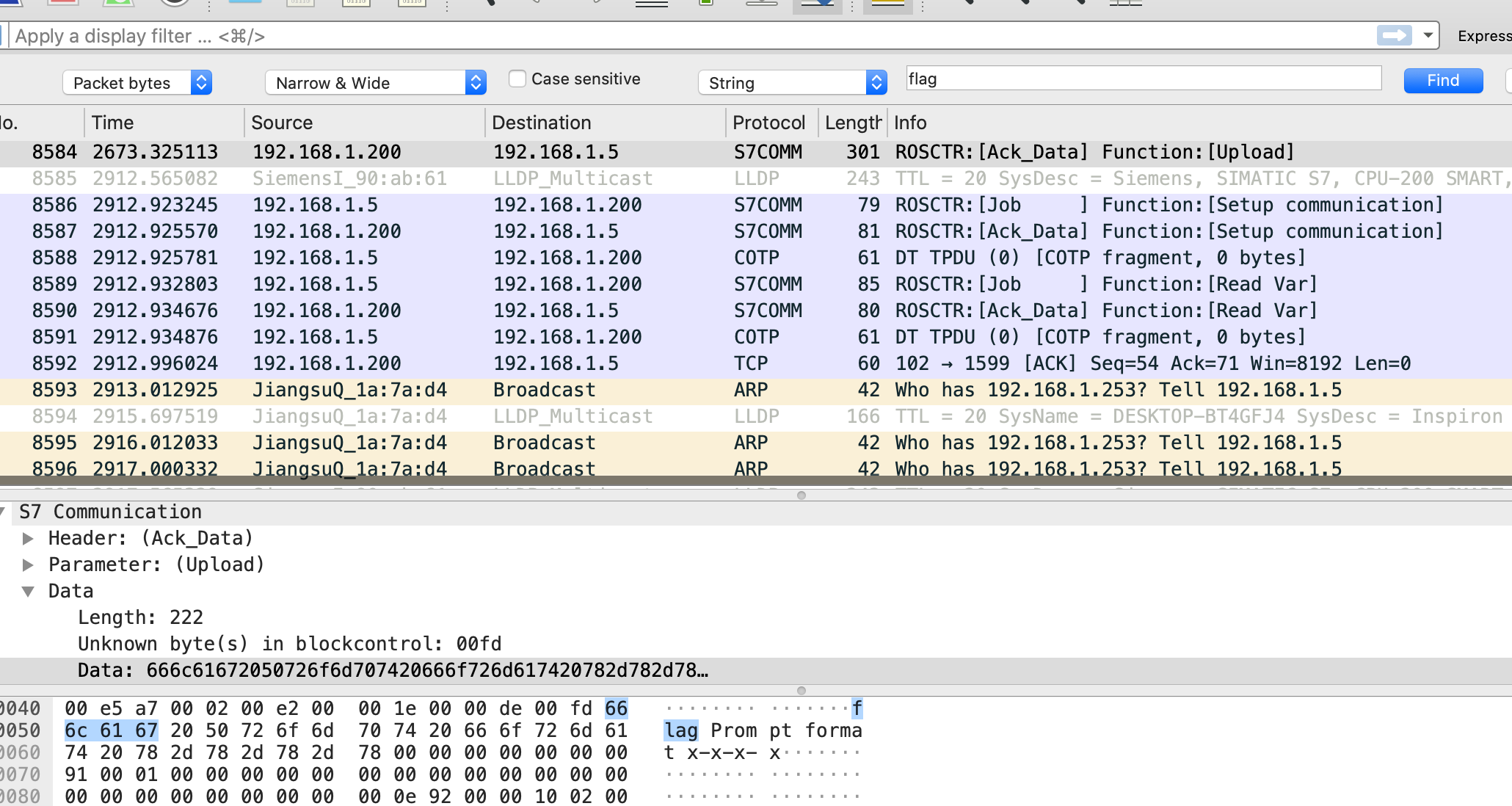Select packet 8596 ARP broadcast row
Image resolution: width=1512 pixels, height=806 pixels.
[756, 468]
